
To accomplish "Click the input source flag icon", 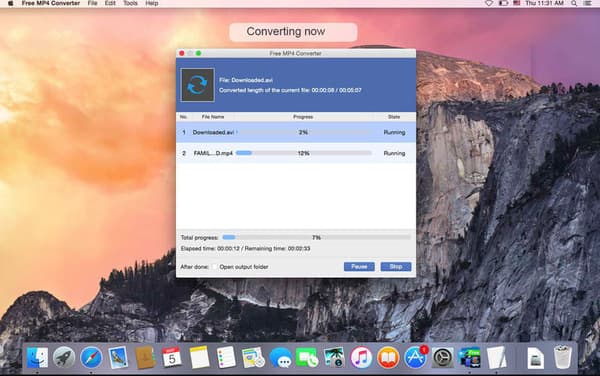I will tap(517, 3).
